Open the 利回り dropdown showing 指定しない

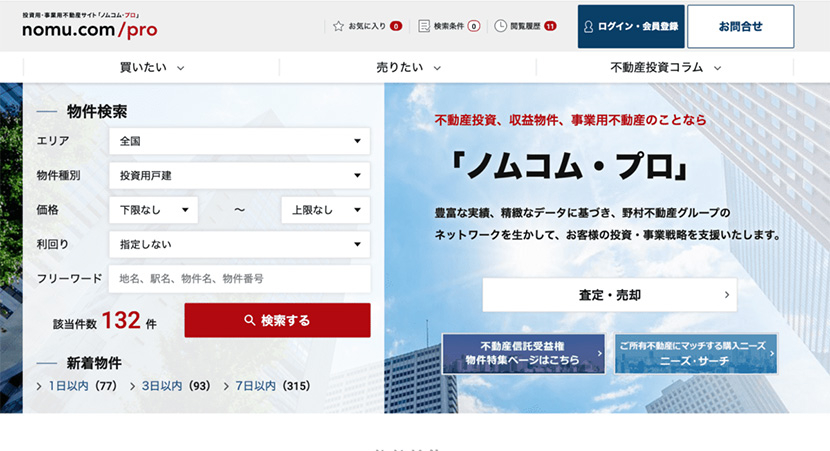[x=239, y=245]
